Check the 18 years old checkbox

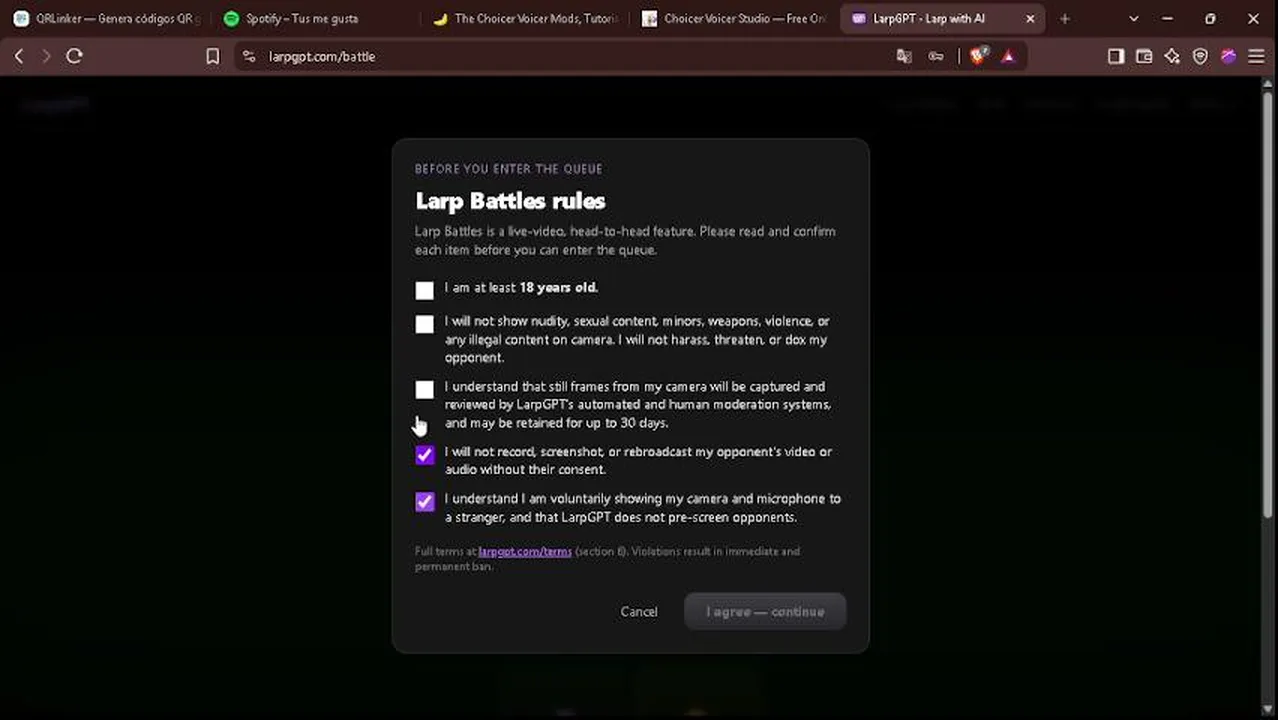(x=425, y=290)
